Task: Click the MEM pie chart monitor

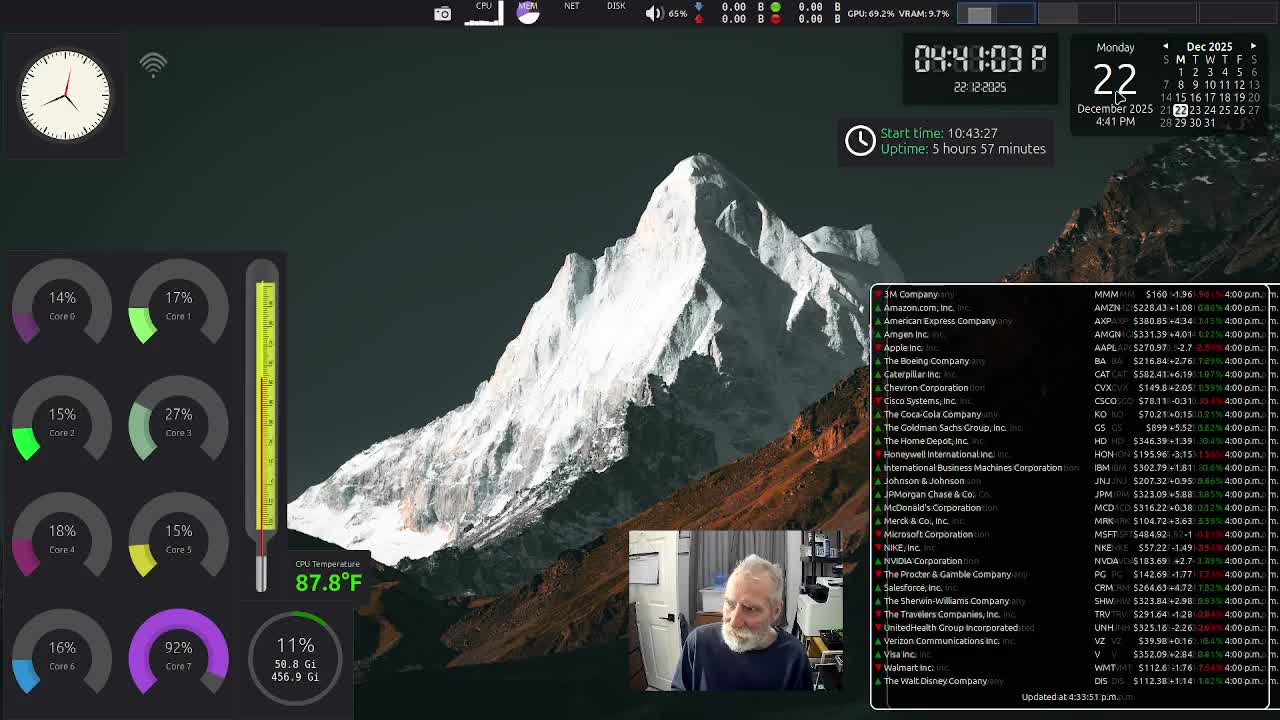Action: 528,12
